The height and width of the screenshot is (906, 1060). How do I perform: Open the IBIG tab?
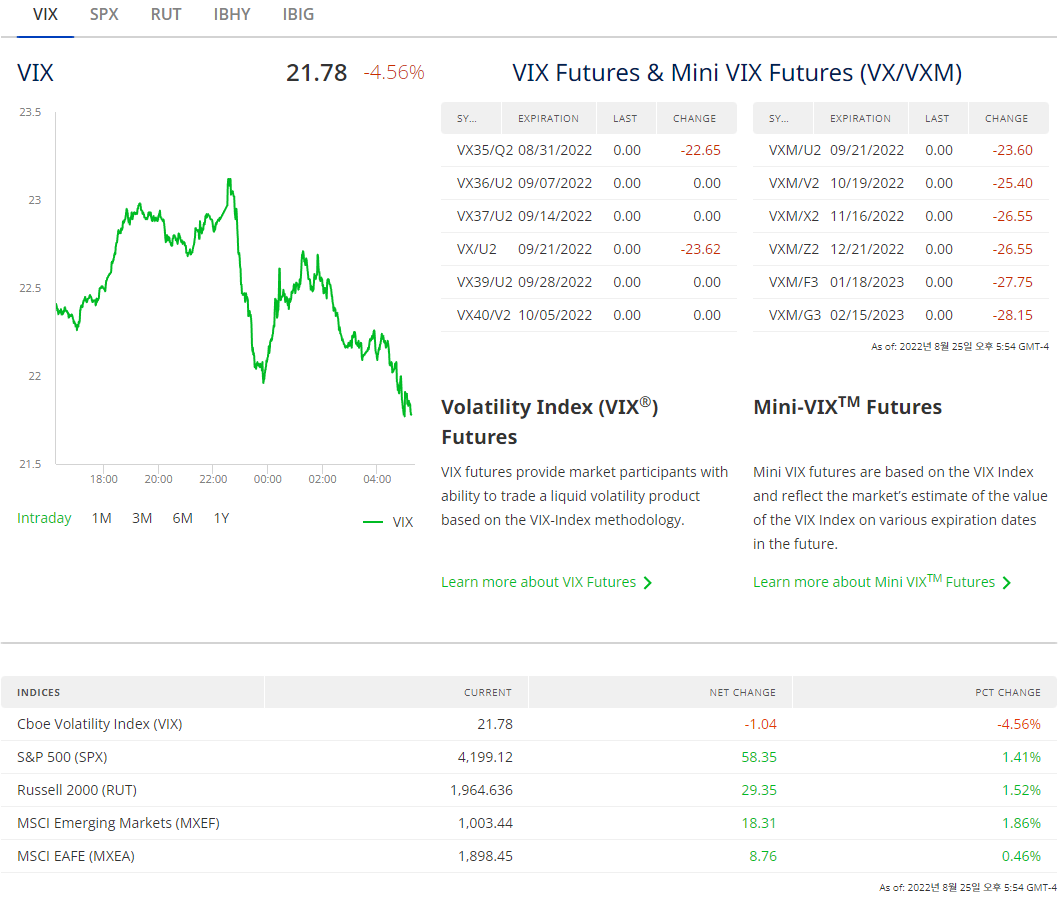[x=298, y=14]
